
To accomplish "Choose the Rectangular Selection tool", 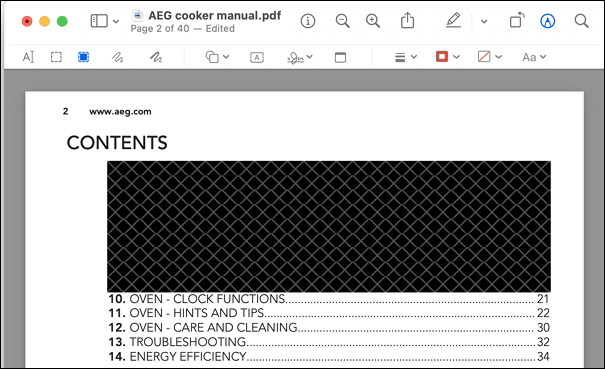I will pyautogui.click(x=56, y=57).
